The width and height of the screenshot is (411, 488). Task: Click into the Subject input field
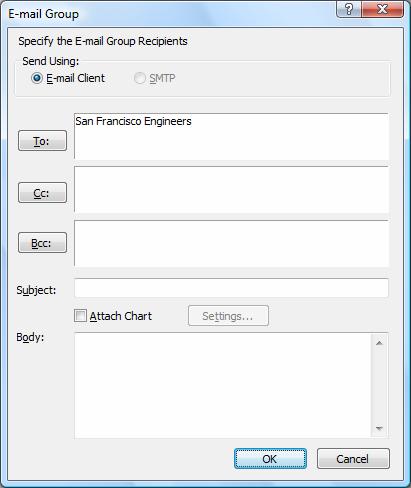(231, 288)
